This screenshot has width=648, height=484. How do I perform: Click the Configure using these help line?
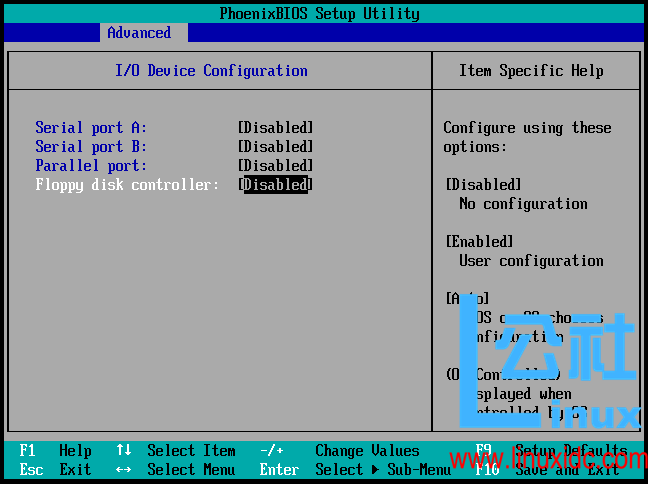(x=527, y=128)
